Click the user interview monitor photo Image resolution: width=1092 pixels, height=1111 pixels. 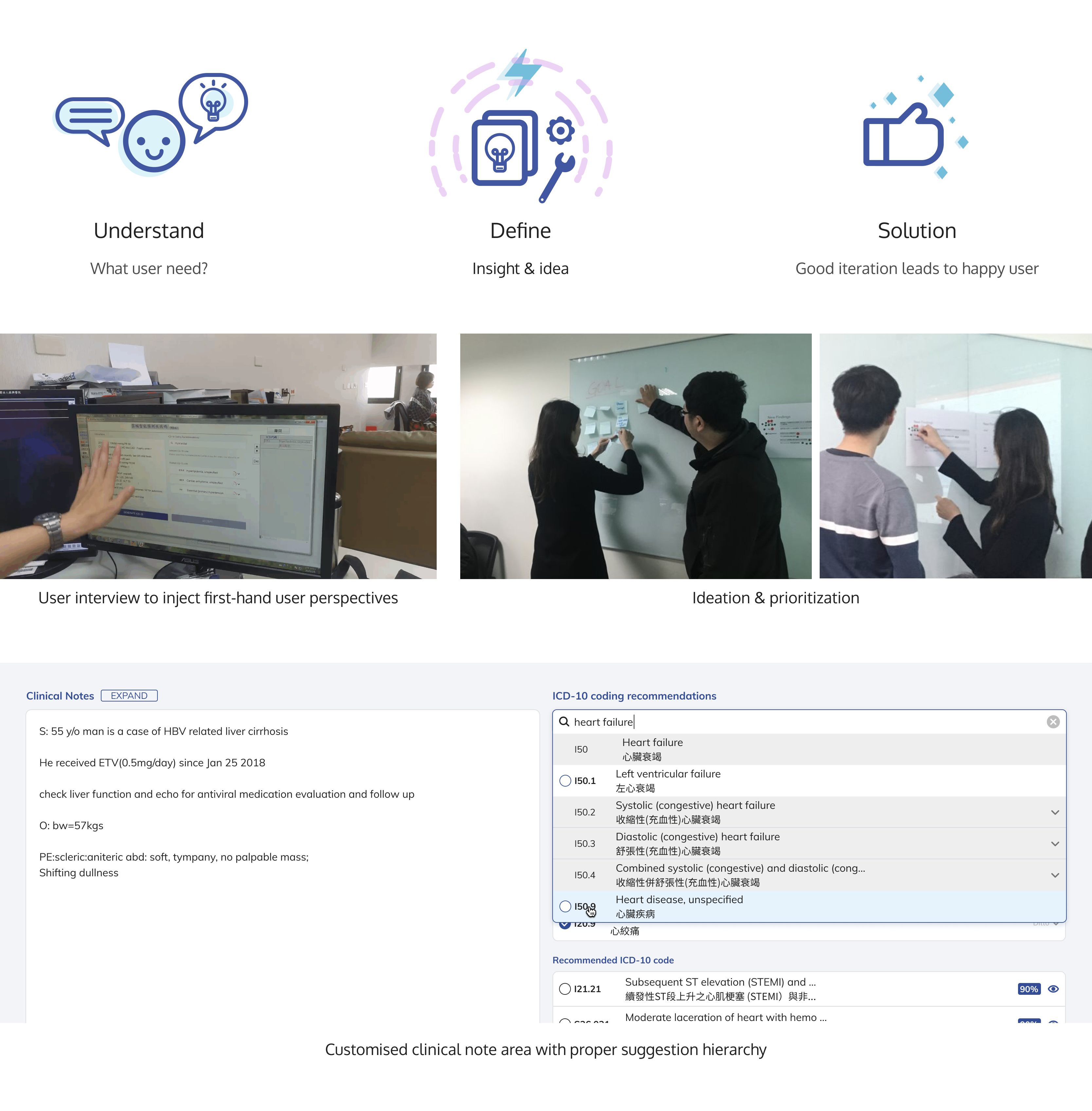tap(218, 456)
